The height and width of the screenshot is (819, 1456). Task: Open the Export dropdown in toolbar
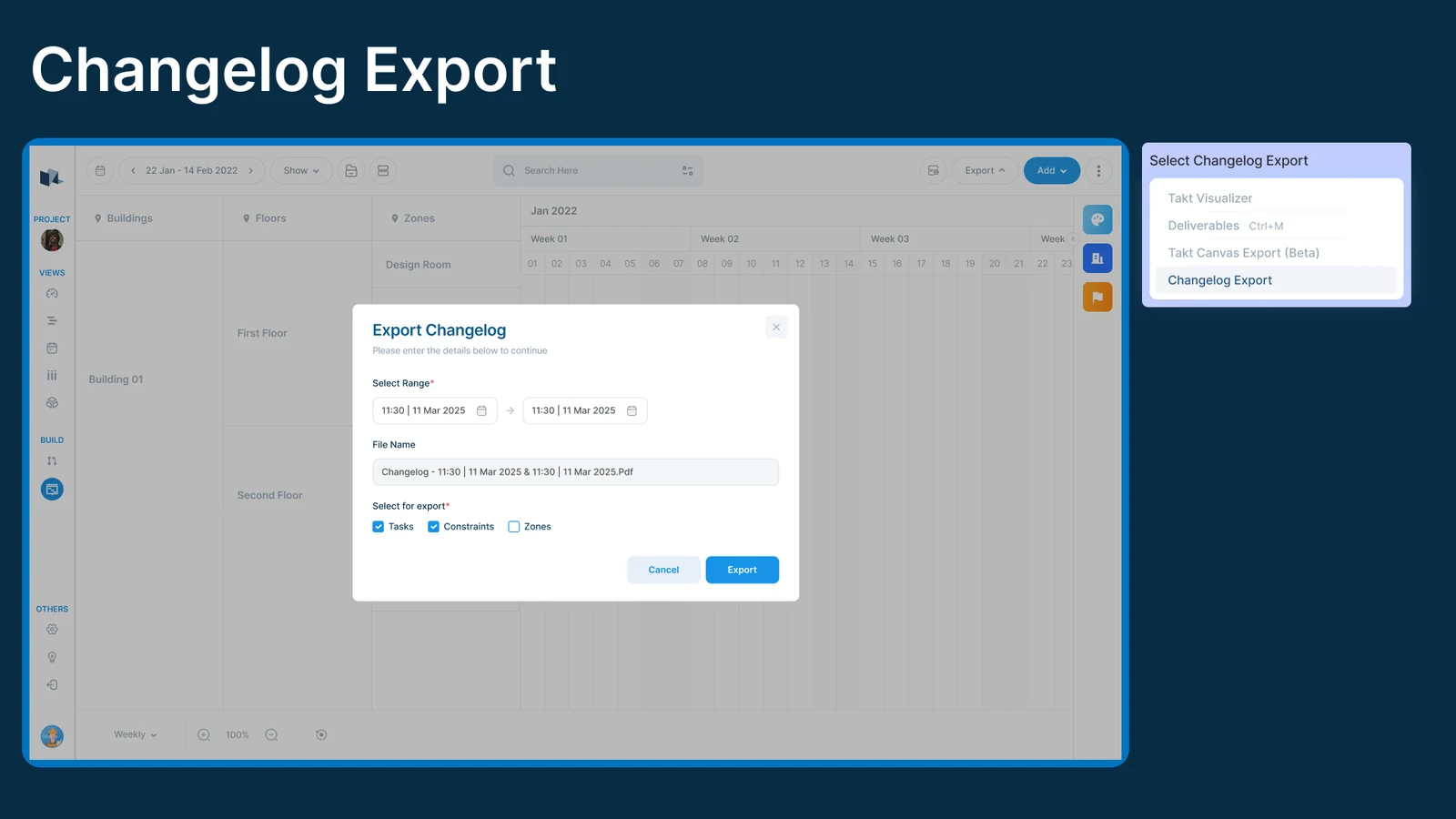[x=985, y=170]
